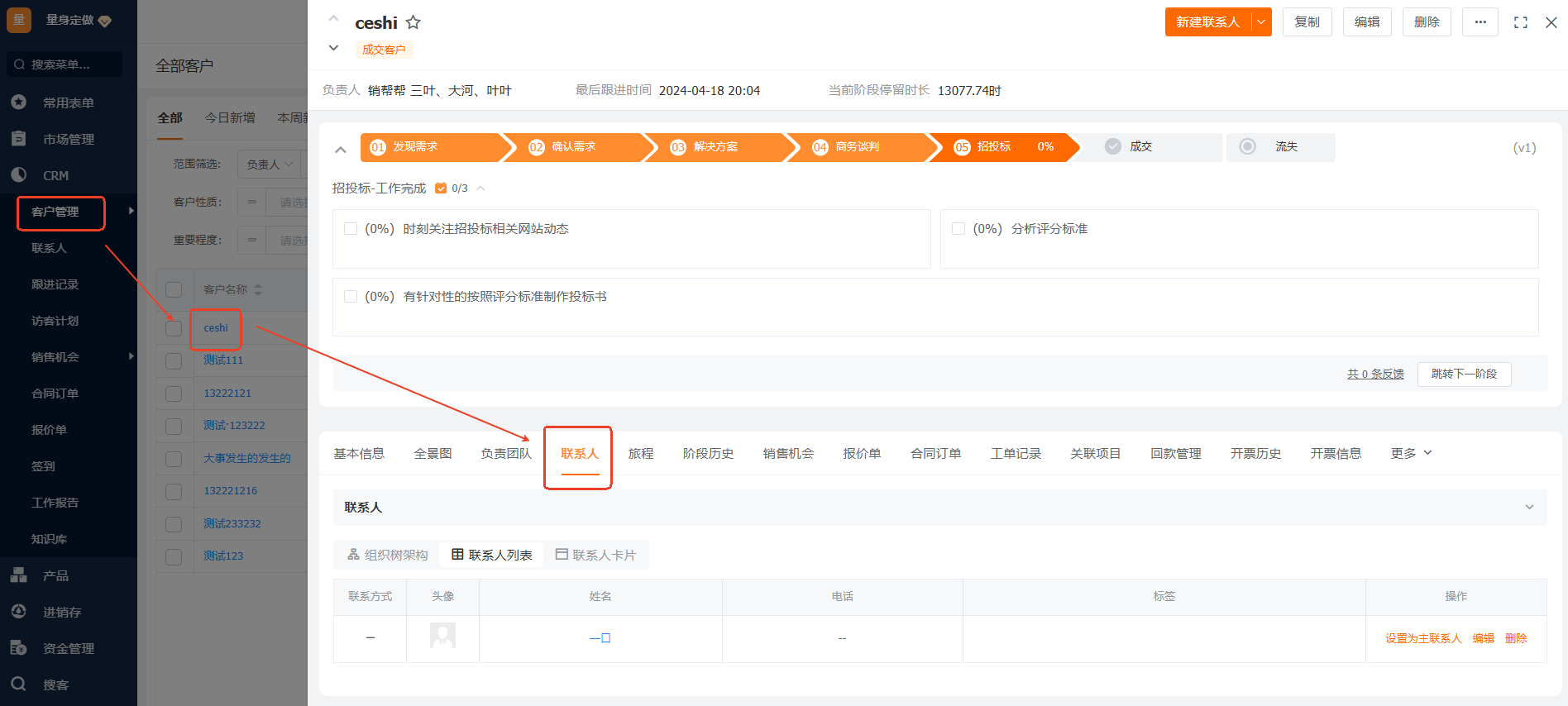
Task: Star the ceshi customer as favorite
Action: click(x=413, y=22)
